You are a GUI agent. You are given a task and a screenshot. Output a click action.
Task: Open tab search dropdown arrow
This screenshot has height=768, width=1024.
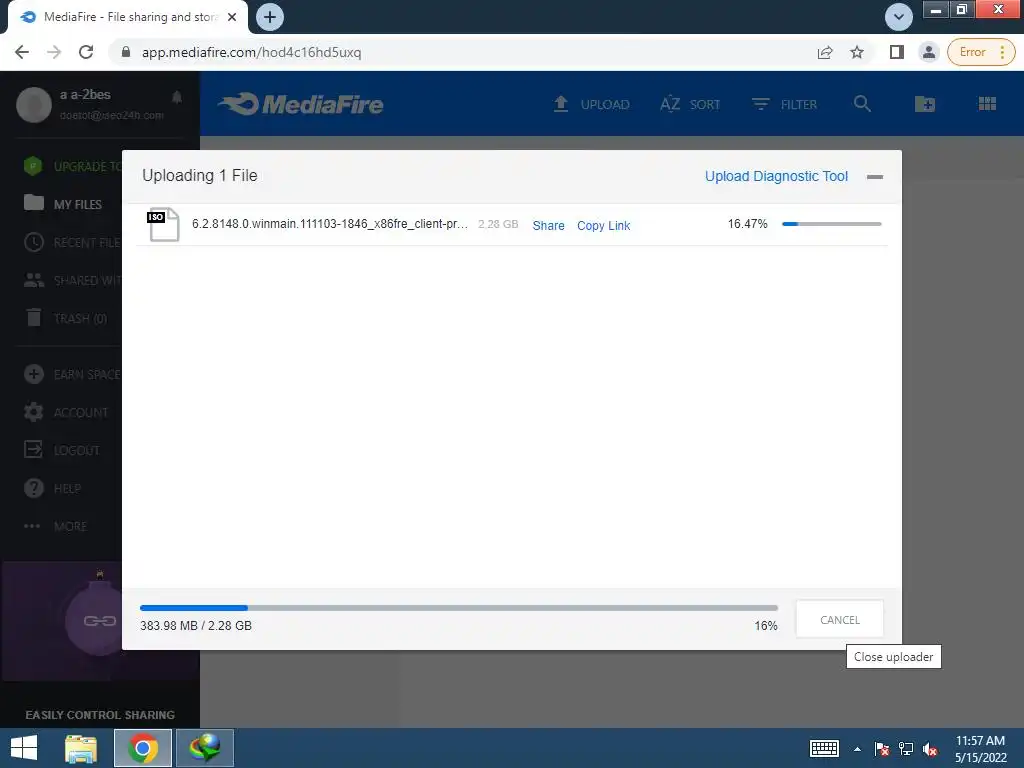click(x=899, y=17)
